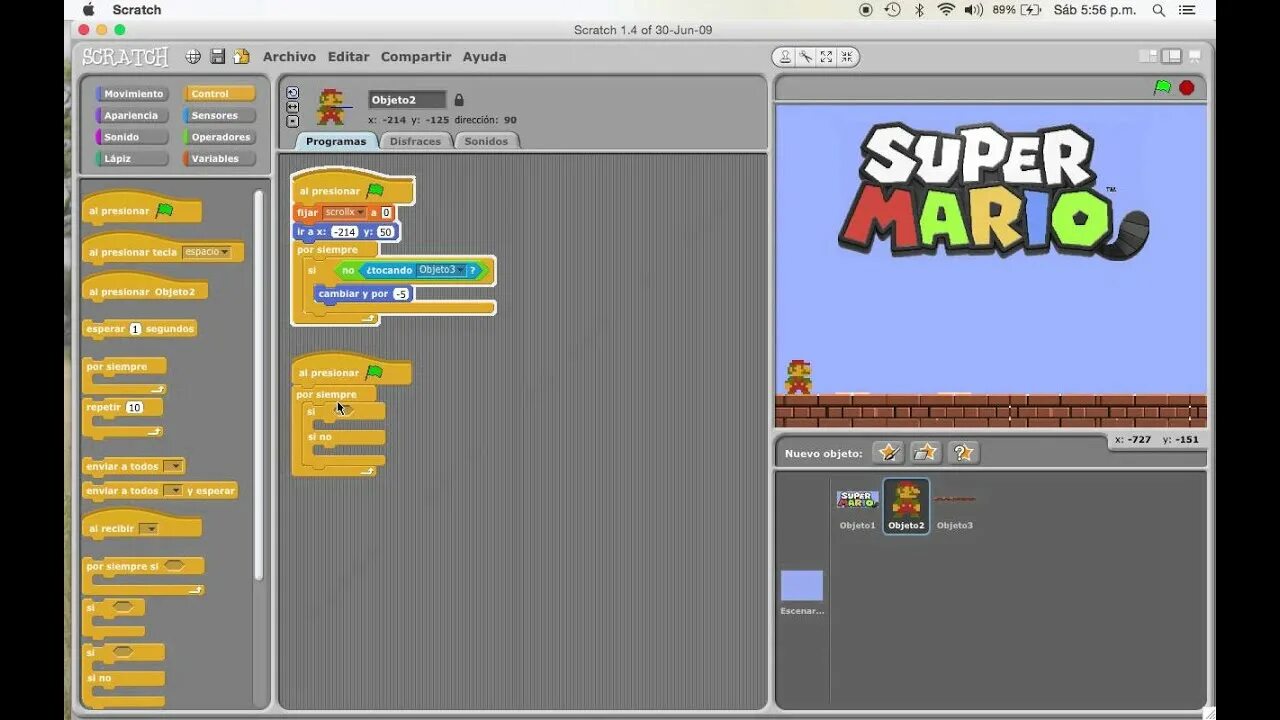Viewport: 1280px width, 720px height.
Task: Select the Objeto1 sprite thumbnail
Action: point(857,507)
